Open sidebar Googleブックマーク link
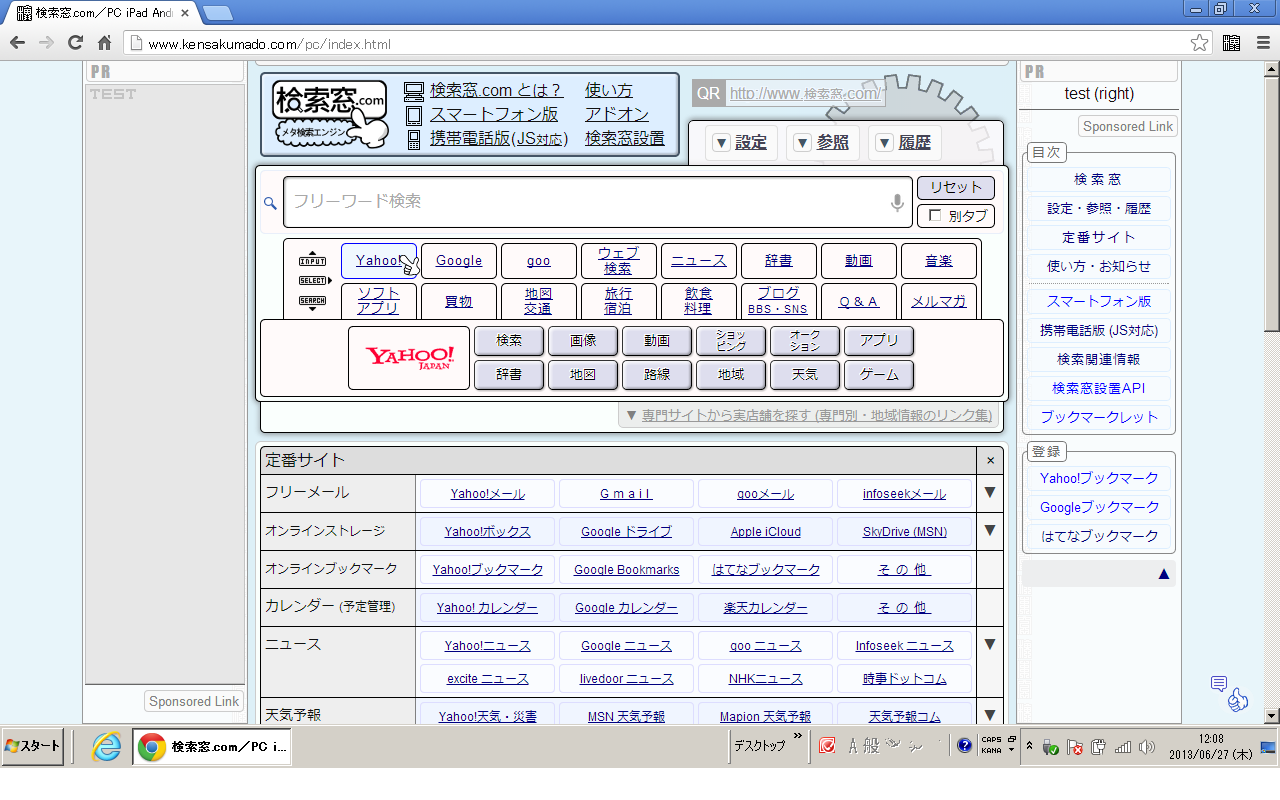The width and height of the screenshot is (1280, 800). click(x=1099, y=507)
